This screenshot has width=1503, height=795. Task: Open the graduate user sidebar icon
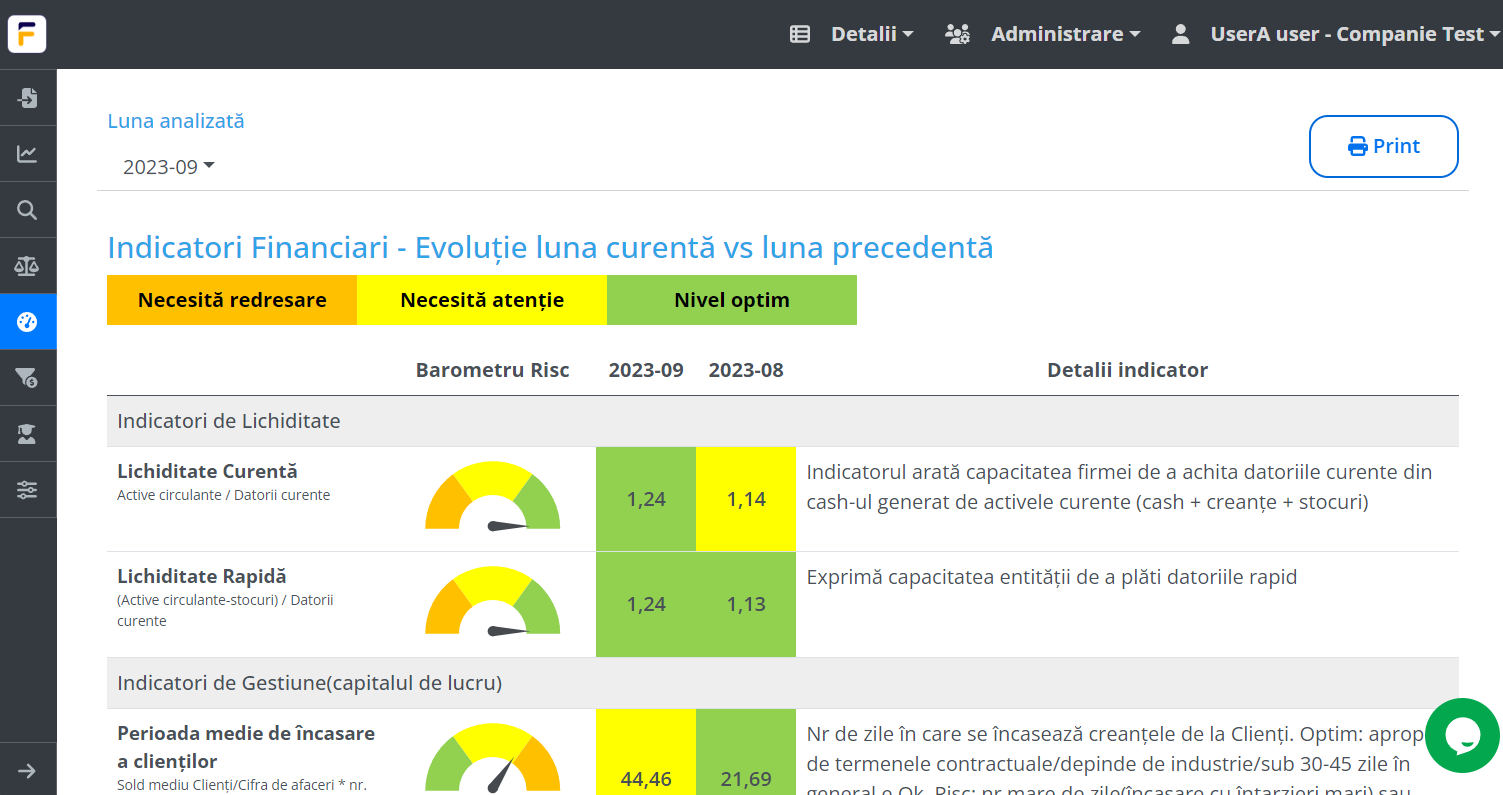click(28, 434)
